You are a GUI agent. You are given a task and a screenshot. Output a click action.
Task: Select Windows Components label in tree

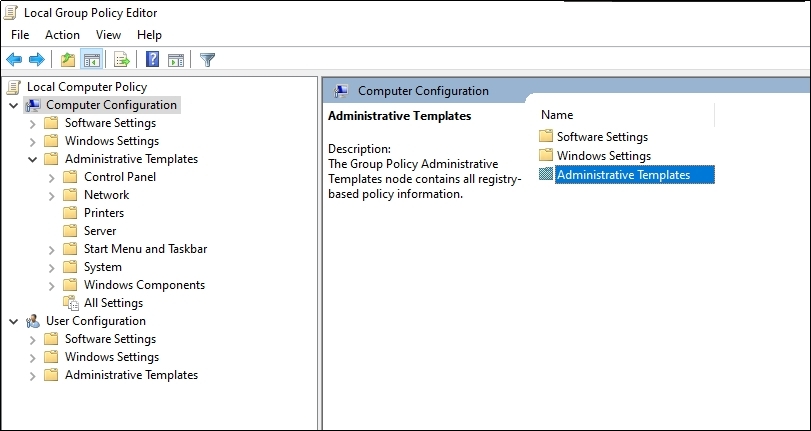144,285
